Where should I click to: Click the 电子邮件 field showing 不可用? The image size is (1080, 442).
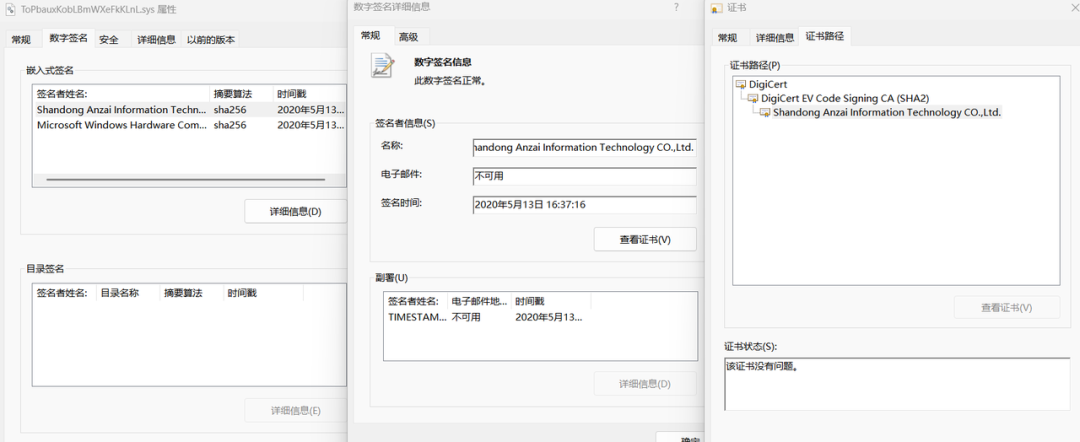[584, 176]
